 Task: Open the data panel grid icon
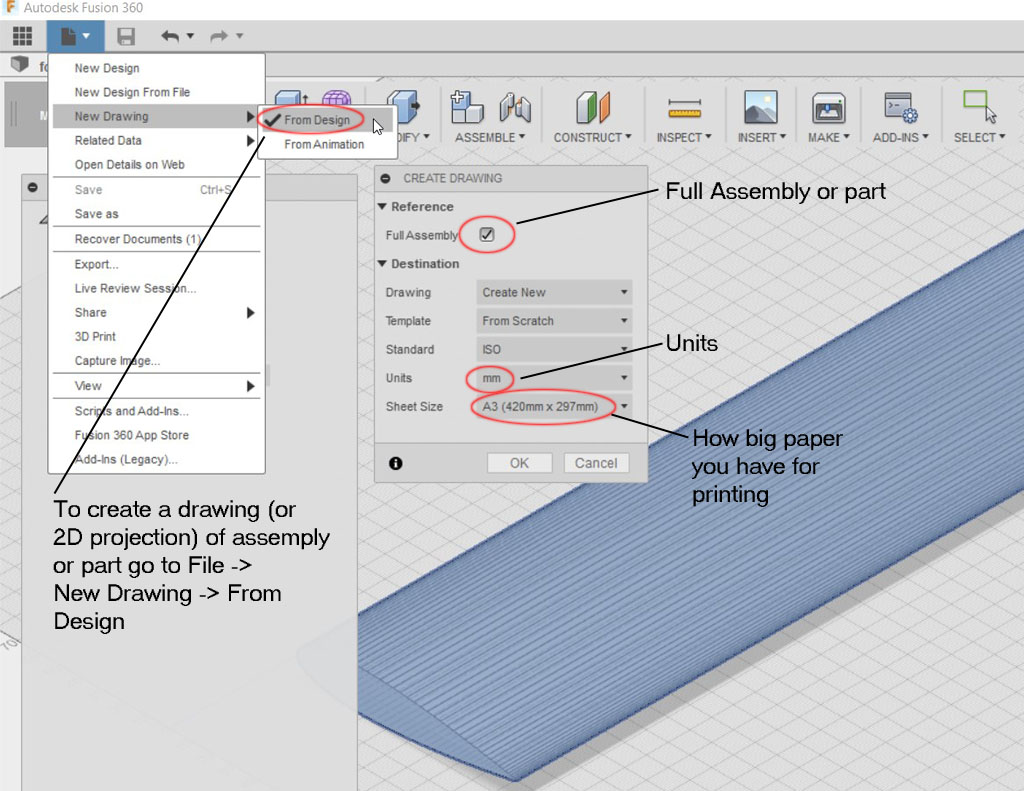[x=22, y=36]
